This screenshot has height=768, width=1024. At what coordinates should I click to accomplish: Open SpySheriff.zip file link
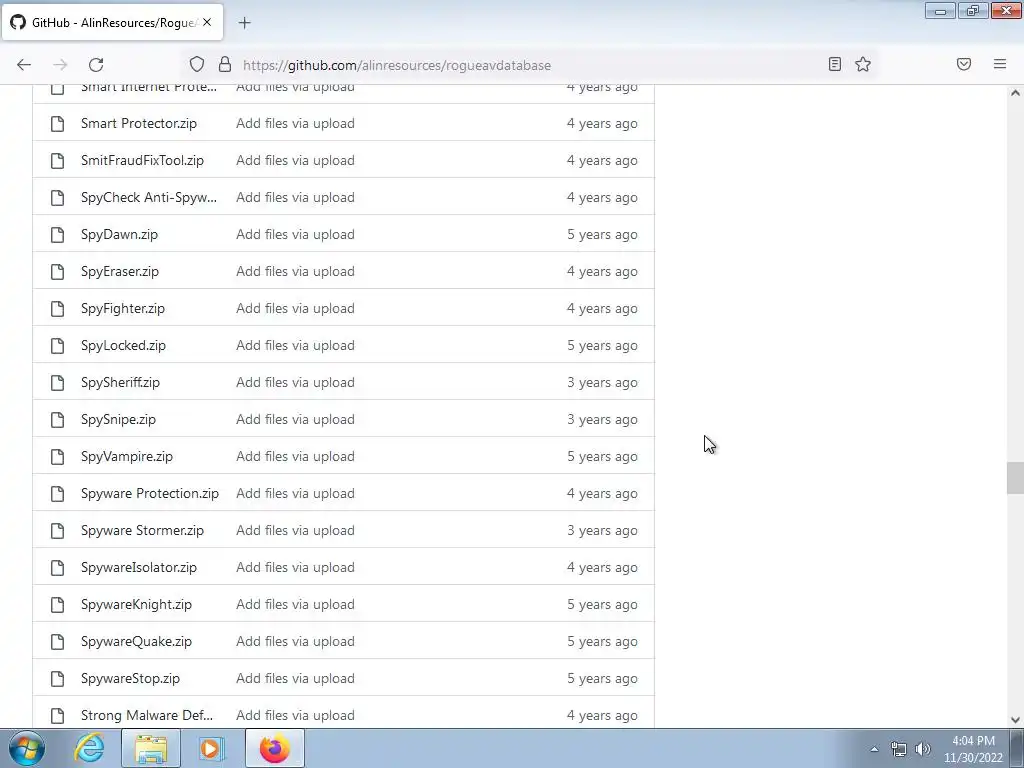(120, 383)
